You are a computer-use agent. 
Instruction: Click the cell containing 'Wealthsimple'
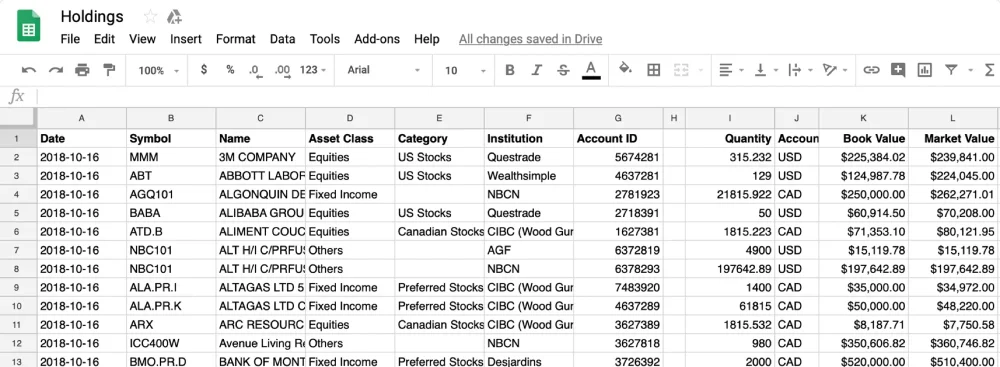[529, 176]
